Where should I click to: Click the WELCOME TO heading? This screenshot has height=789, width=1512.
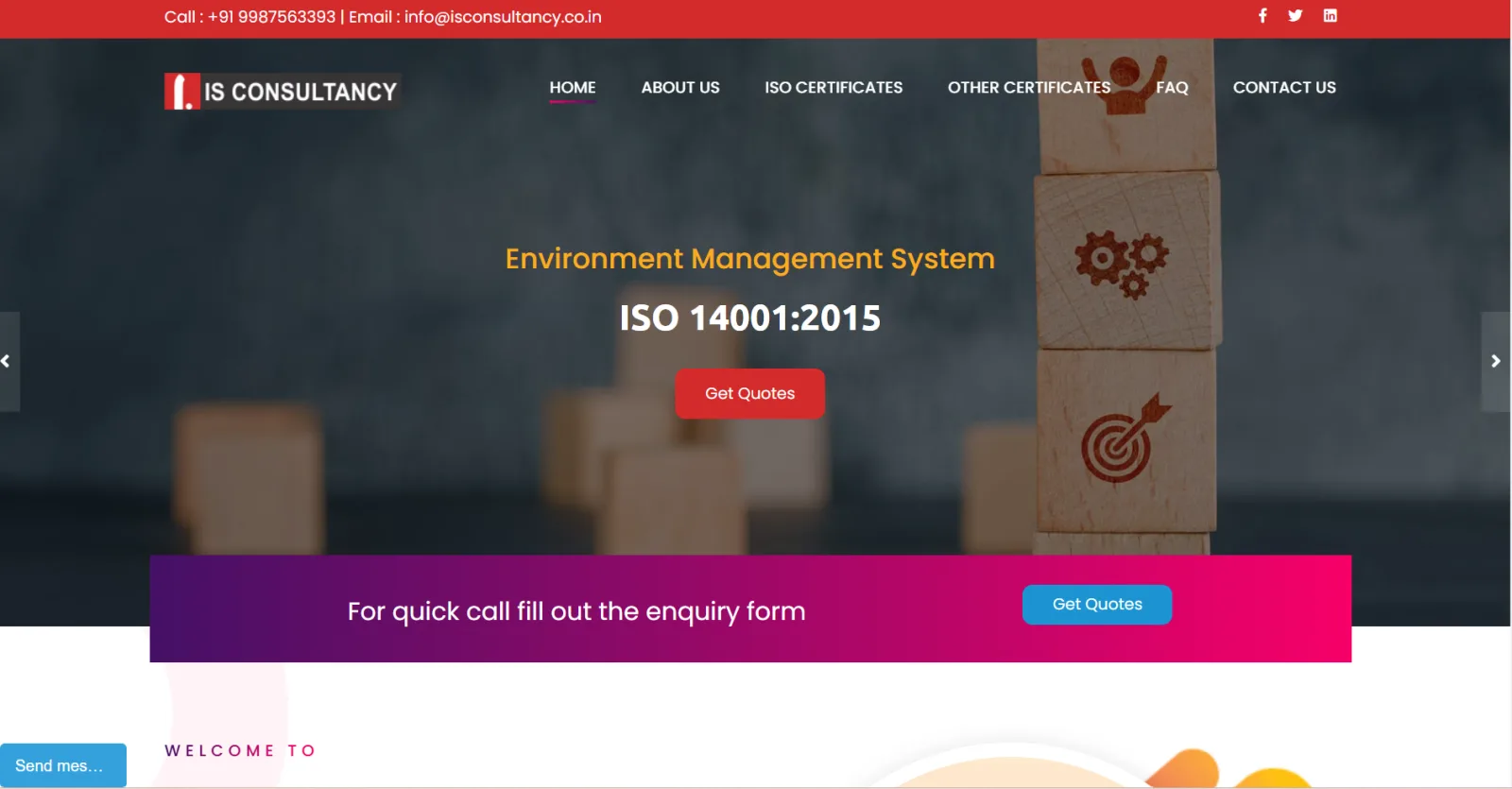pos(240,750)
